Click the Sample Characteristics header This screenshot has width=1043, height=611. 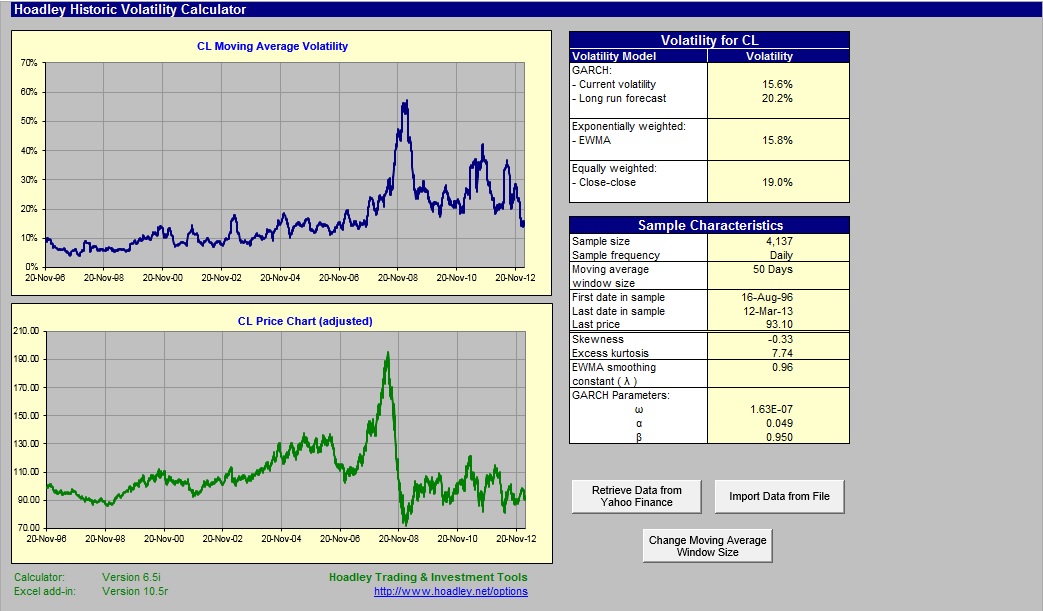(x=709, y=225)
